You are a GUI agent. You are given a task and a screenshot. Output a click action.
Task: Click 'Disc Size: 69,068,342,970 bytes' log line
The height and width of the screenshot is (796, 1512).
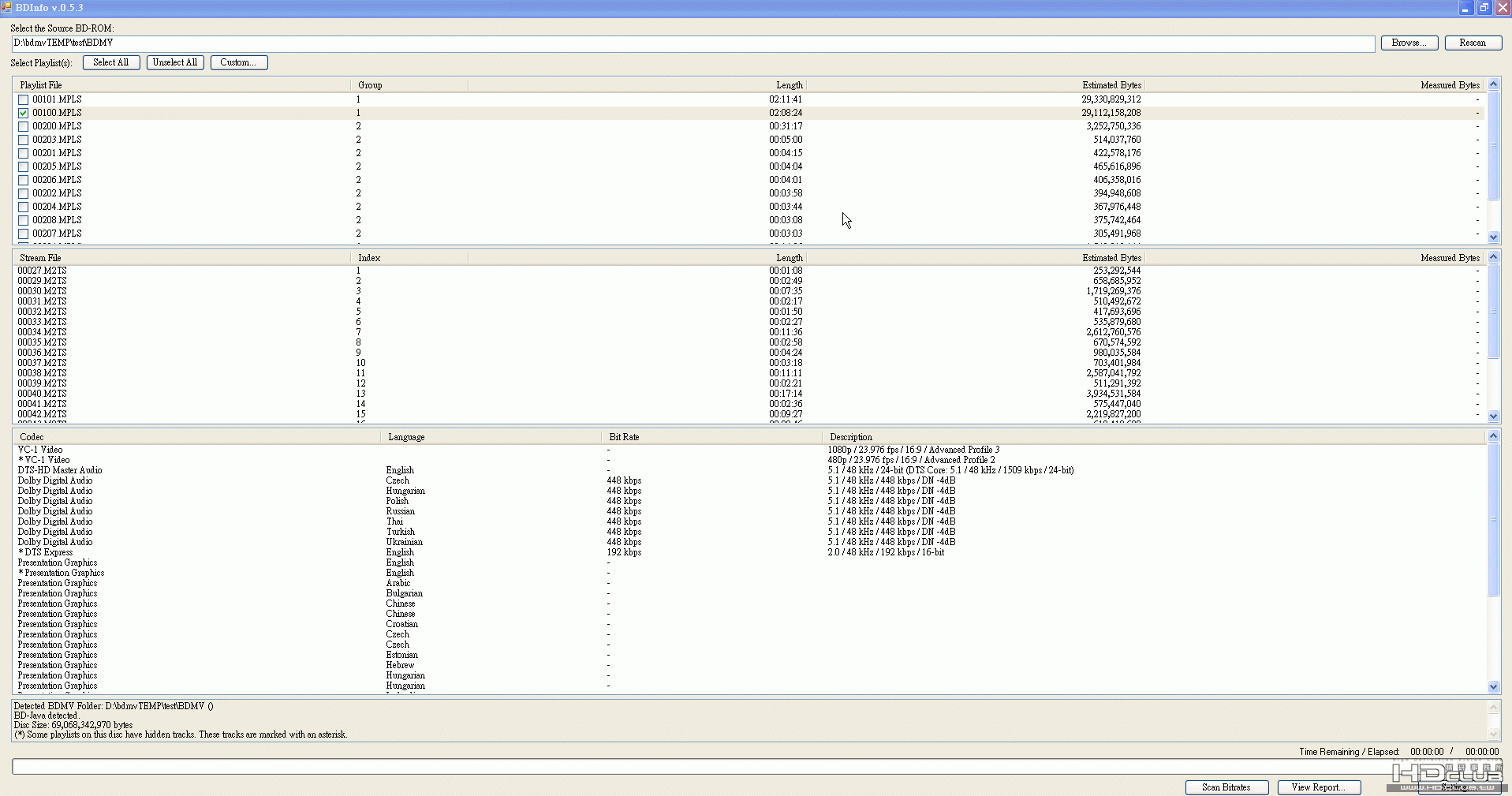73,725
